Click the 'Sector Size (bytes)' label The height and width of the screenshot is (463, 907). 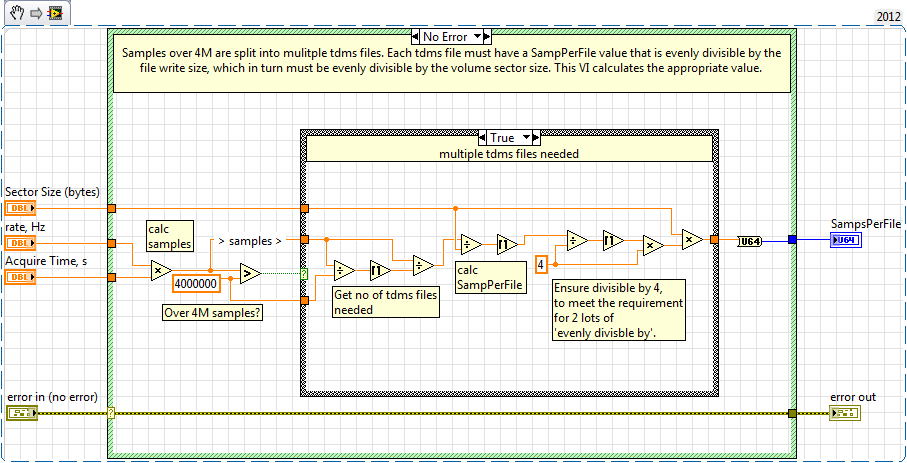point(52,192)
